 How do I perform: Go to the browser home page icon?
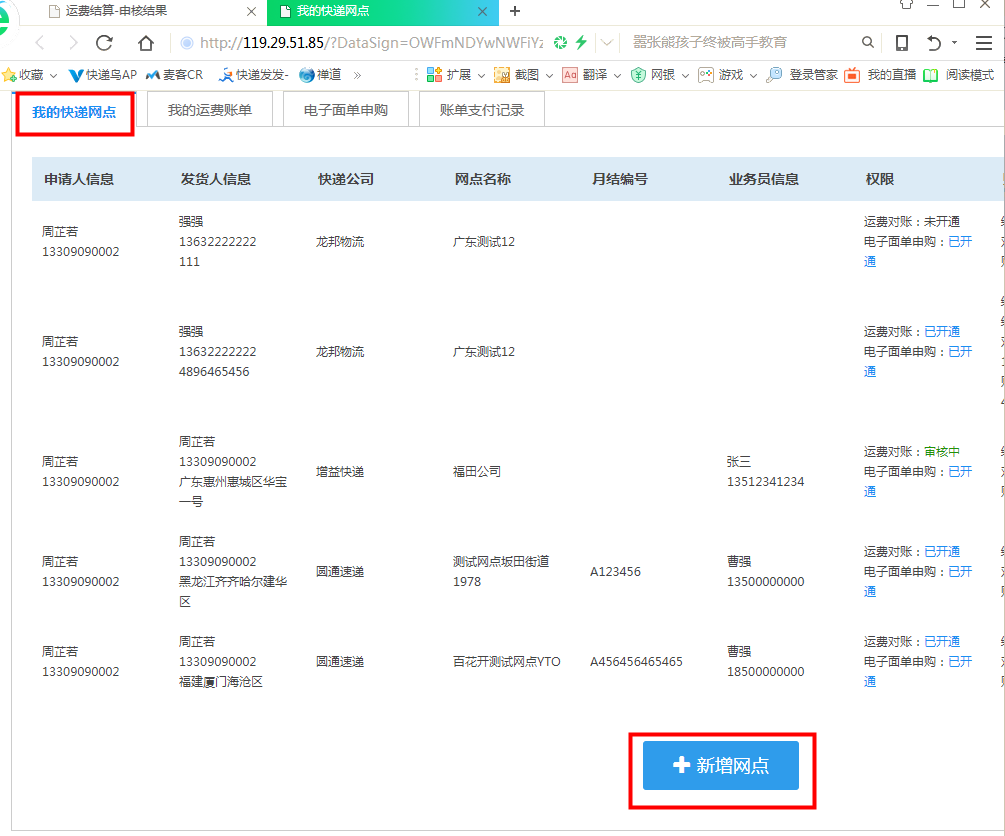[146, 43]
